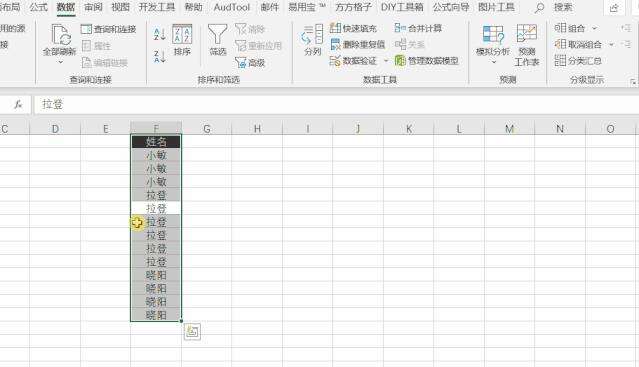Toggle the 筛选 filter funnel

coord(218,40)
